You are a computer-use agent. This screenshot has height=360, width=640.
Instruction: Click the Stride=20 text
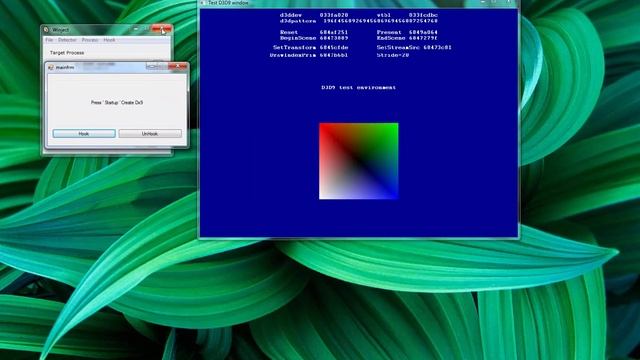click(393, 55)
